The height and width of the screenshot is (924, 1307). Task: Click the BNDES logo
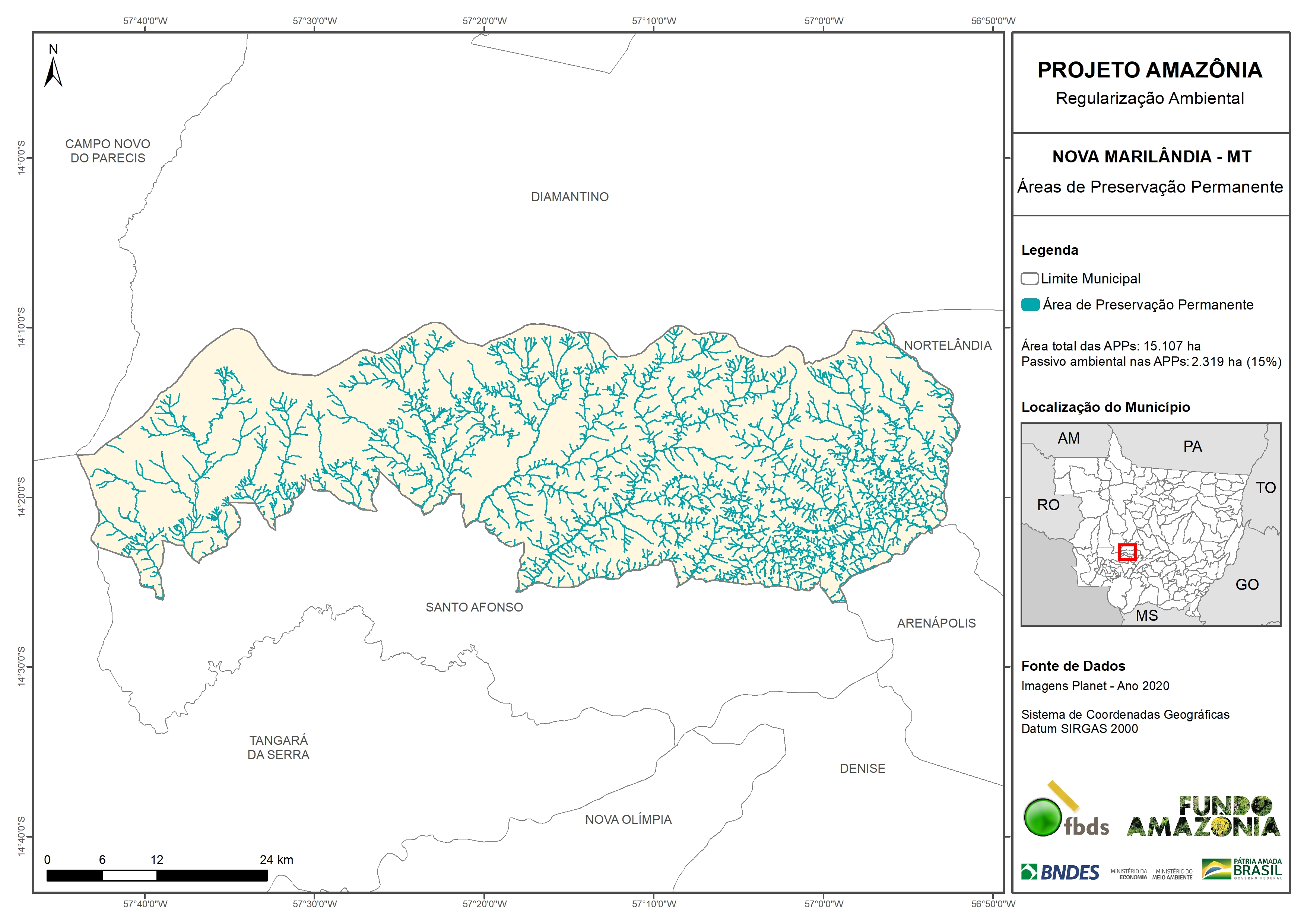[1060, 872]
